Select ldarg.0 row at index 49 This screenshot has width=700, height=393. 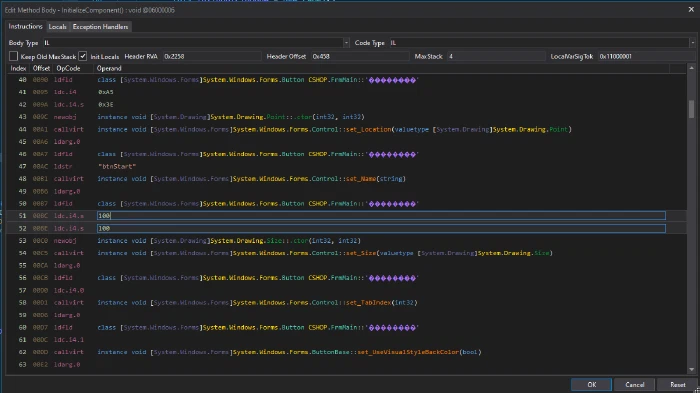(346, 191)
